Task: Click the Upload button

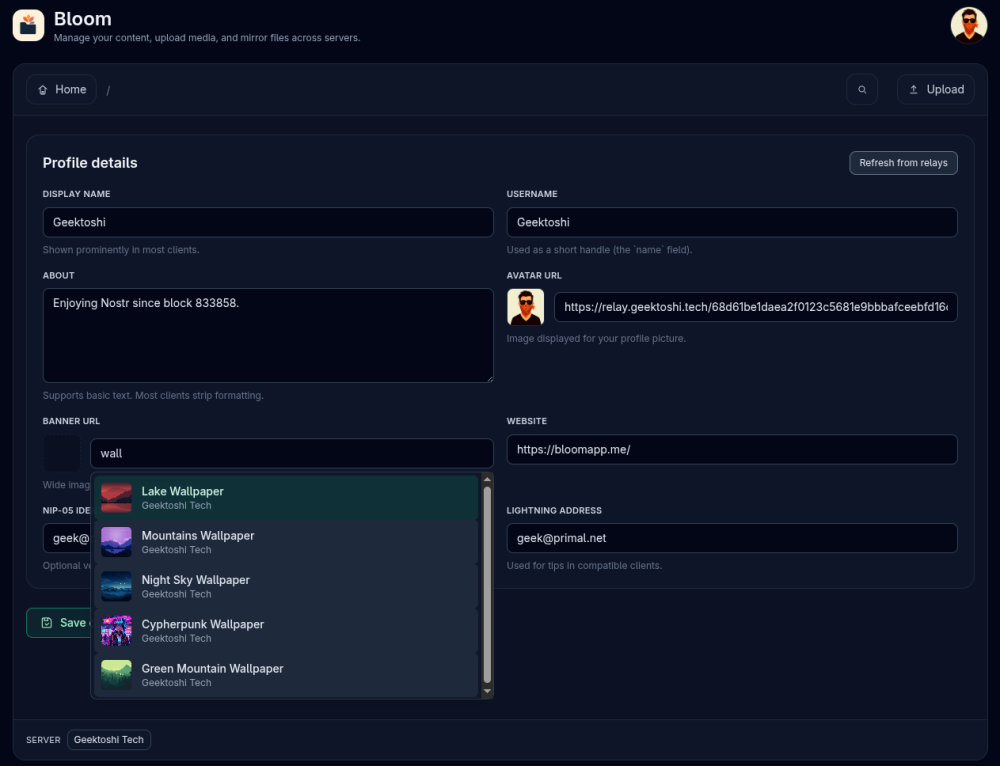Action: click(x=936, y=89)
